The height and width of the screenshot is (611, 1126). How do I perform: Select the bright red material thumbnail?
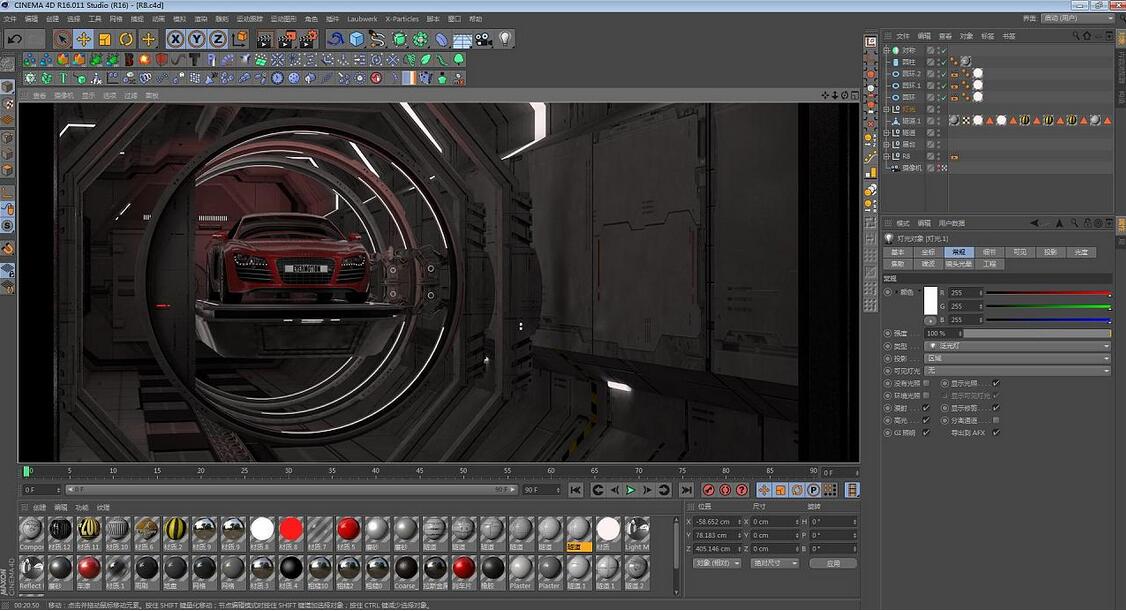(x=291, y=529)
